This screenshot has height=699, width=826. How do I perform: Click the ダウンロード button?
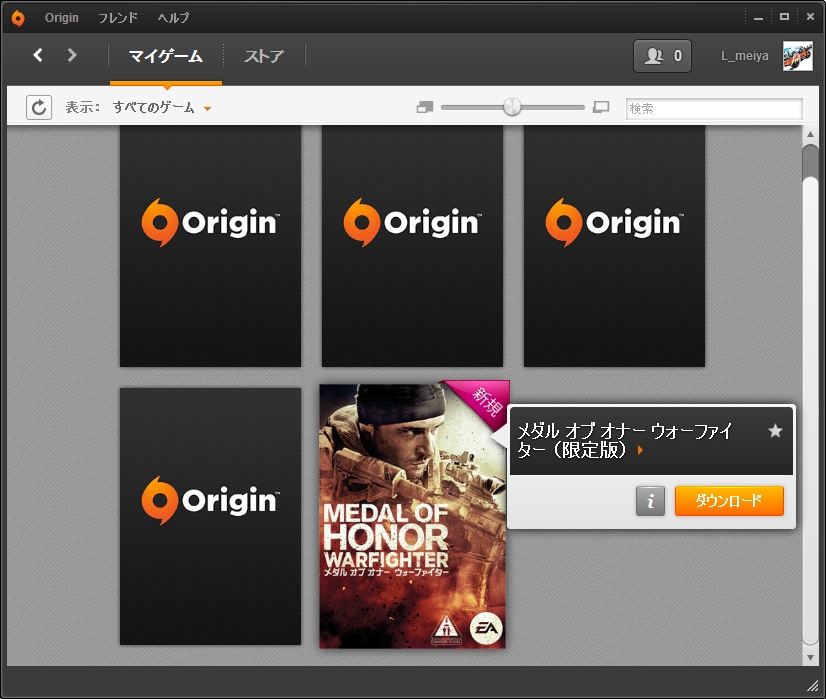click(x=729, y=500)
